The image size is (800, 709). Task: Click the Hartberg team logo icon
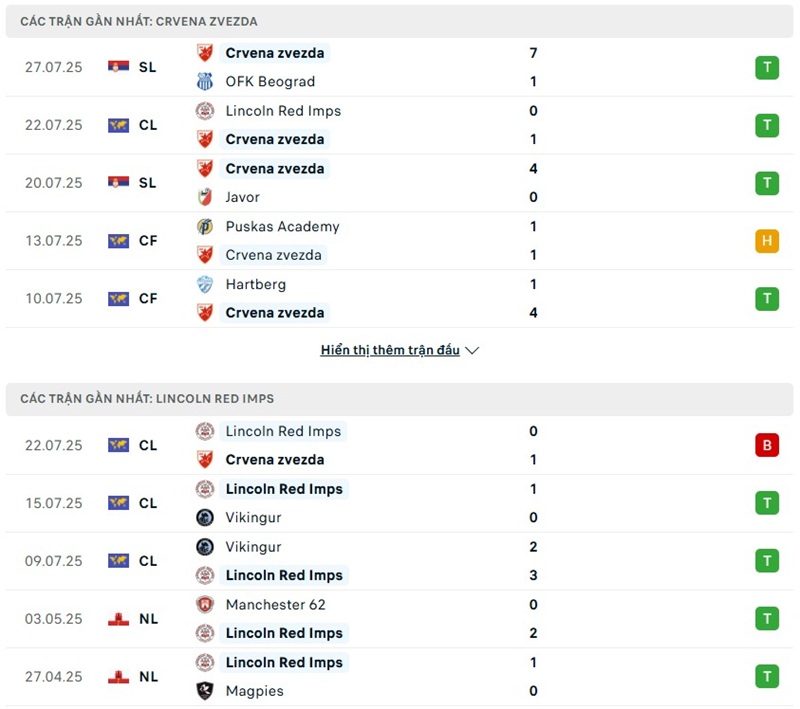[205, 285]
